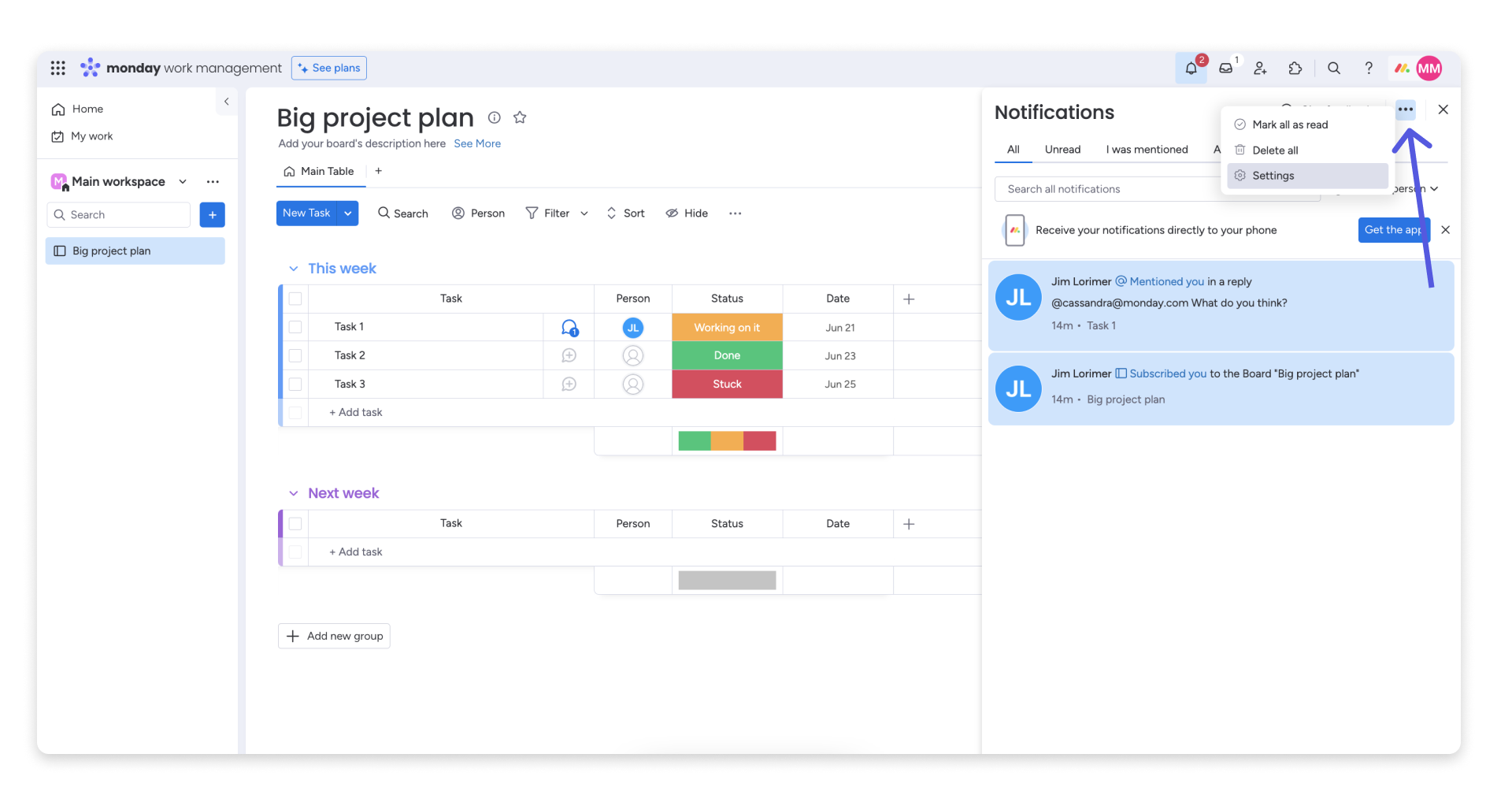Tick the checkbox for Task 1
1512x806 pixels.
click(295, 327)
